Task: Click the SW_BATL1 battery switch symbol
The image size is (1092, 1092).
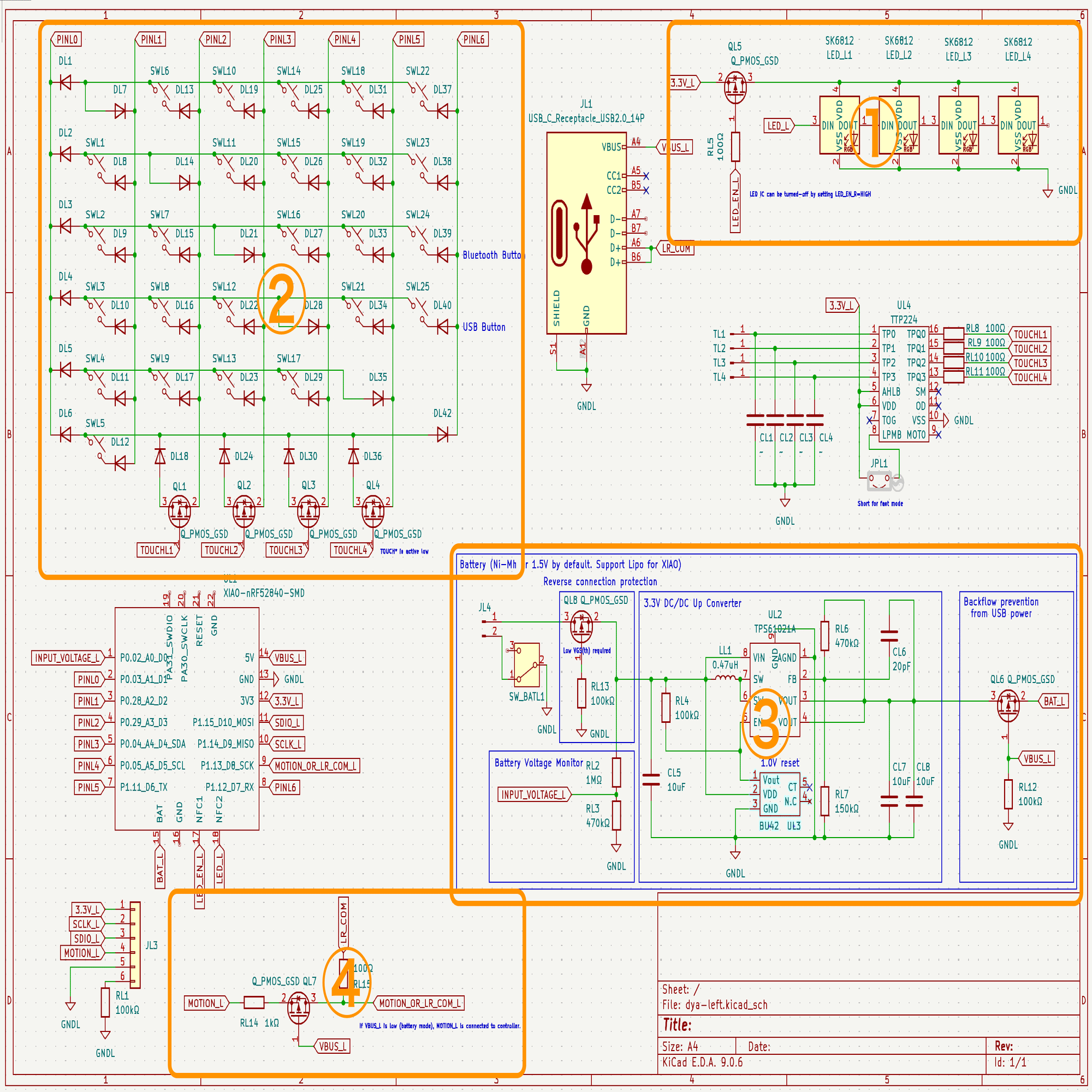Action: pos(527,664)
